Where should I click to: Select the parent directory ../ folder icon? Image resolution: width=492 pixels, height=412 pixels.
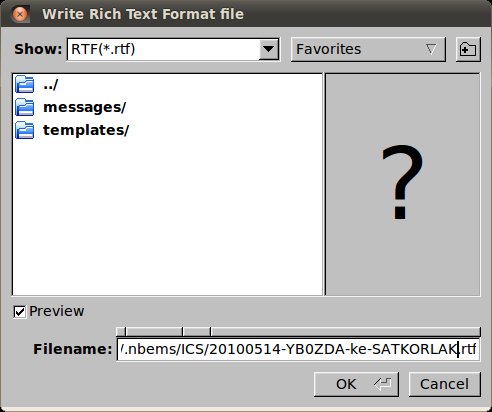(24, 84)
